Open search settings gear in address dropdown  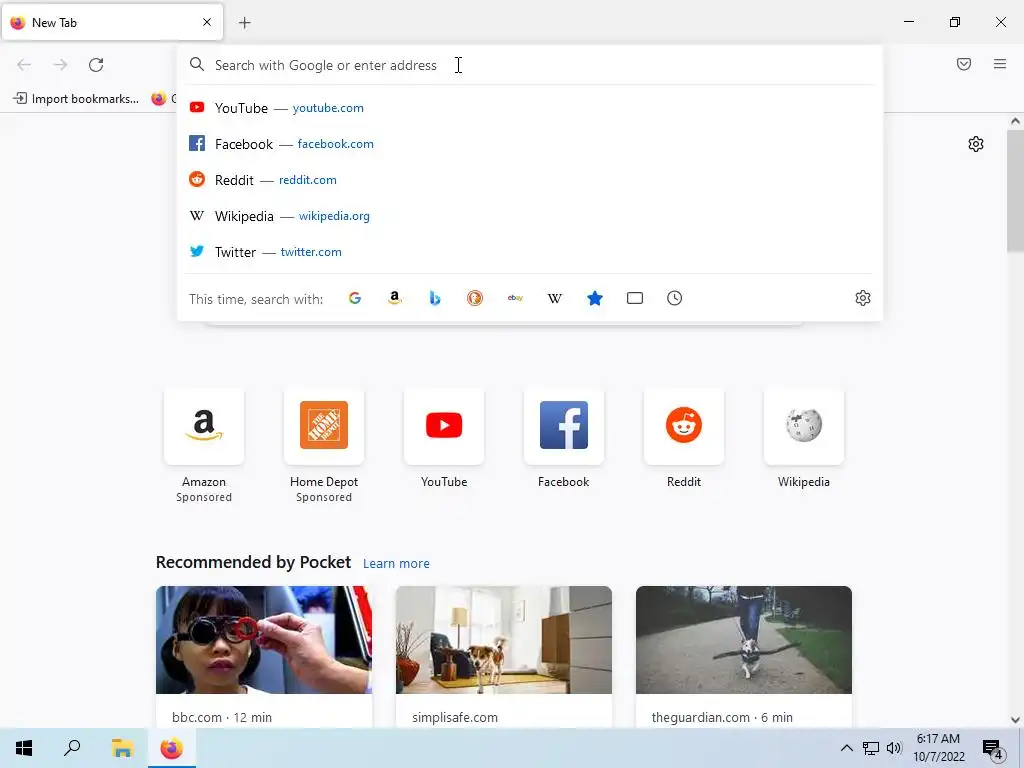click(x=863, y=298)
